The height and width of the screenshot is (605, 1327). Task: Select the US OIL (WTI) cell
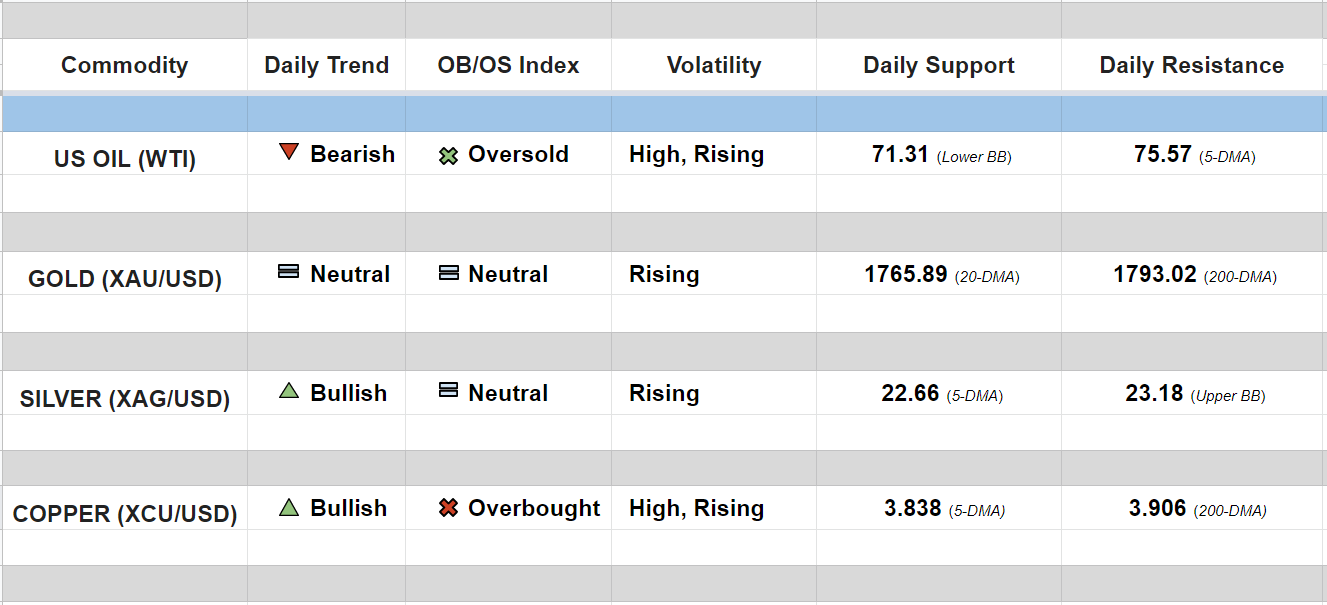pos(124,159)
